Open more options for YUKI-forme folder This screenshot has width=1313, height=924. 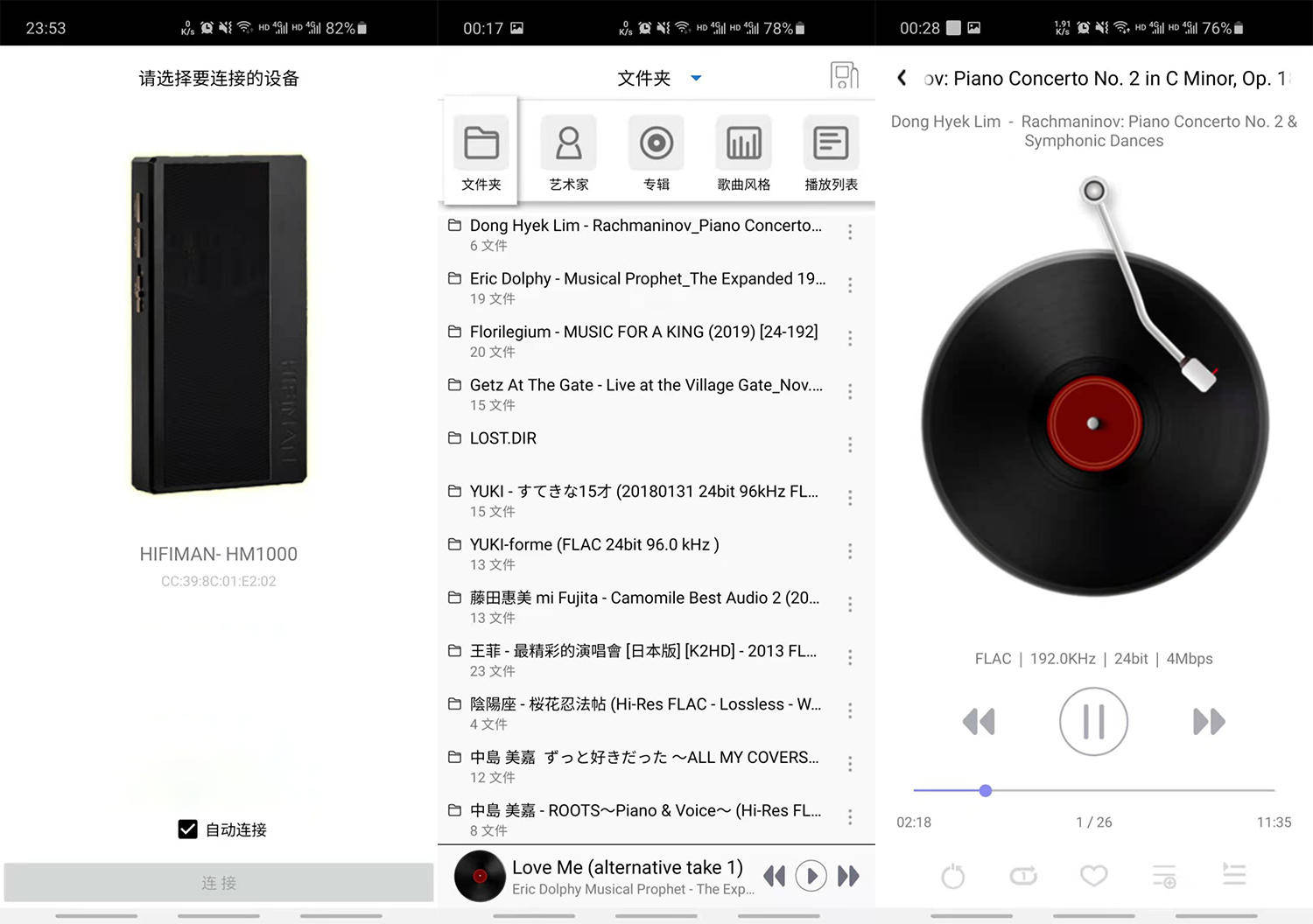click(850, 551)
